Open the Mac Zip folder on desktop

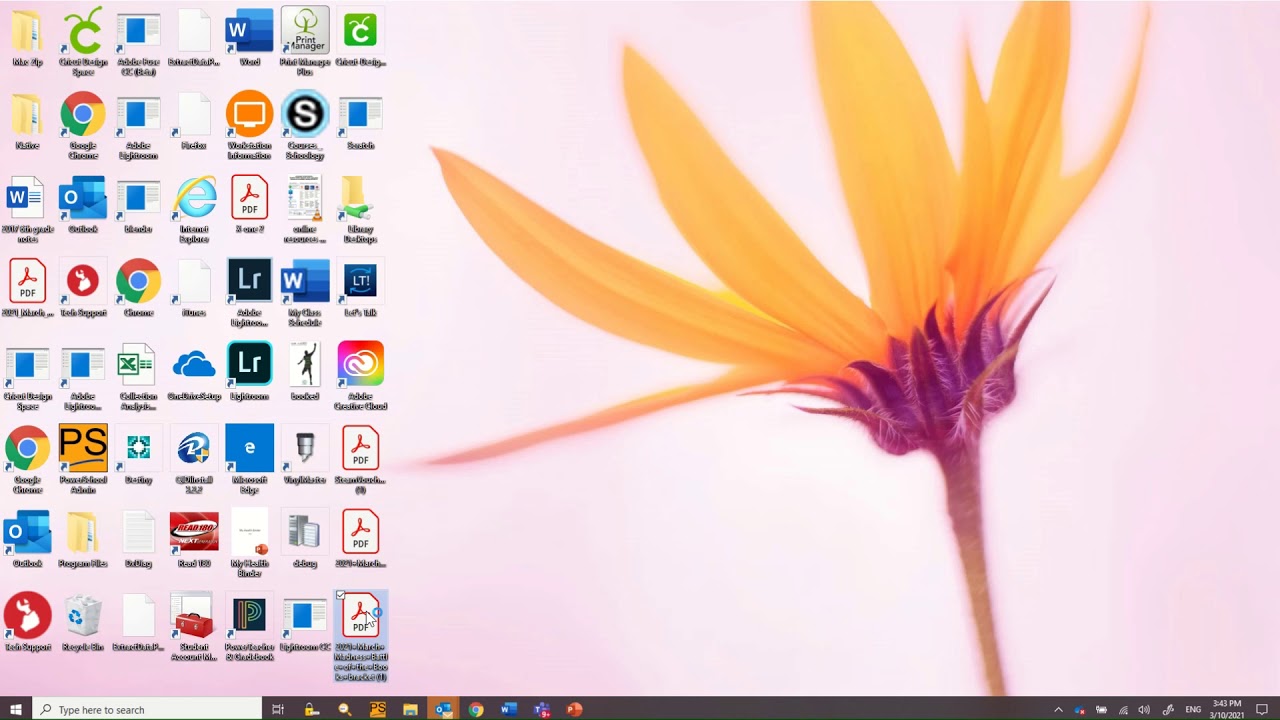[27, 39]
